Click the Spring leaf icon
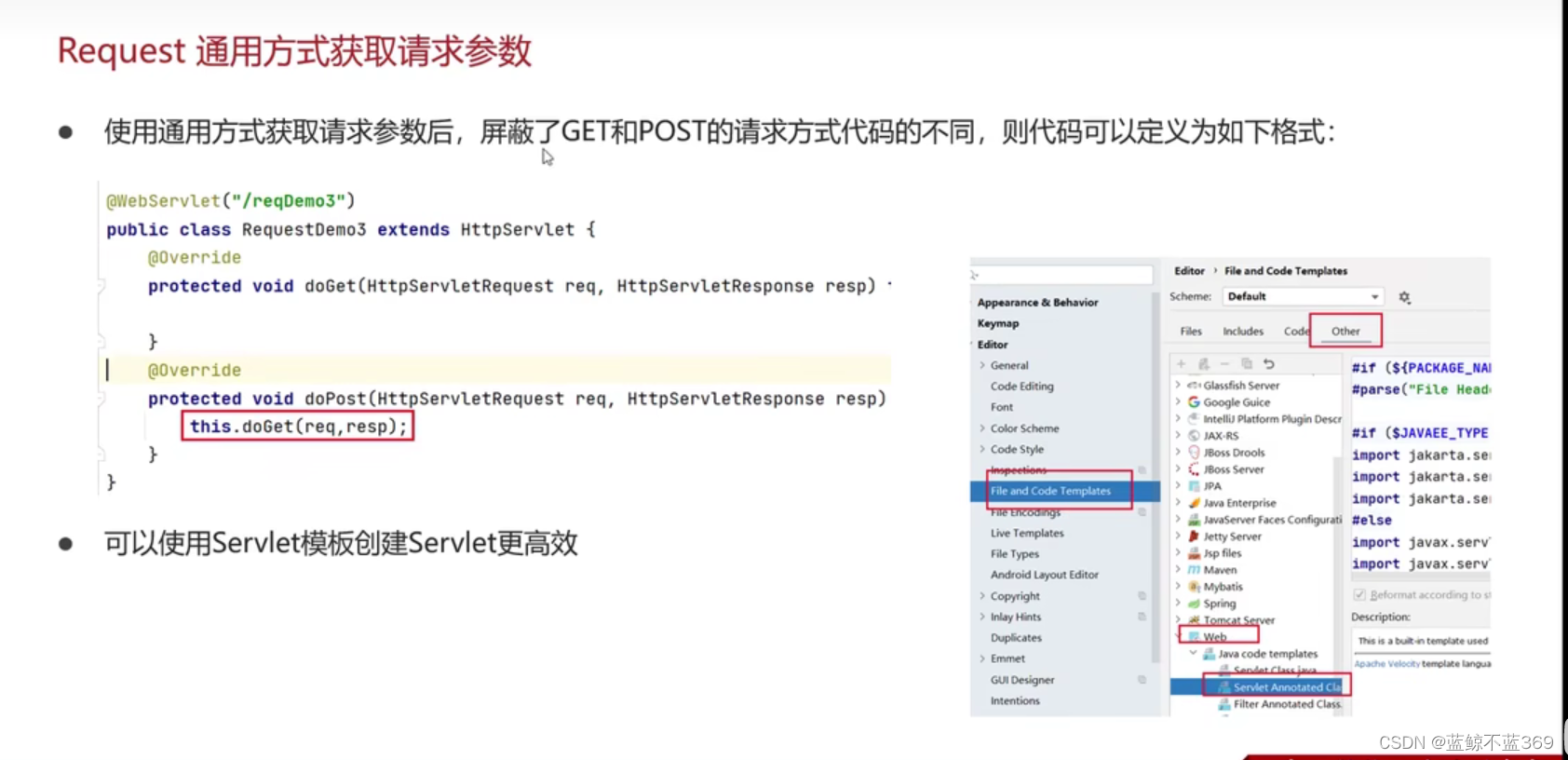Image resolution: width=1568 pixels, height=760 pixels. click(x=1194, y=604)
